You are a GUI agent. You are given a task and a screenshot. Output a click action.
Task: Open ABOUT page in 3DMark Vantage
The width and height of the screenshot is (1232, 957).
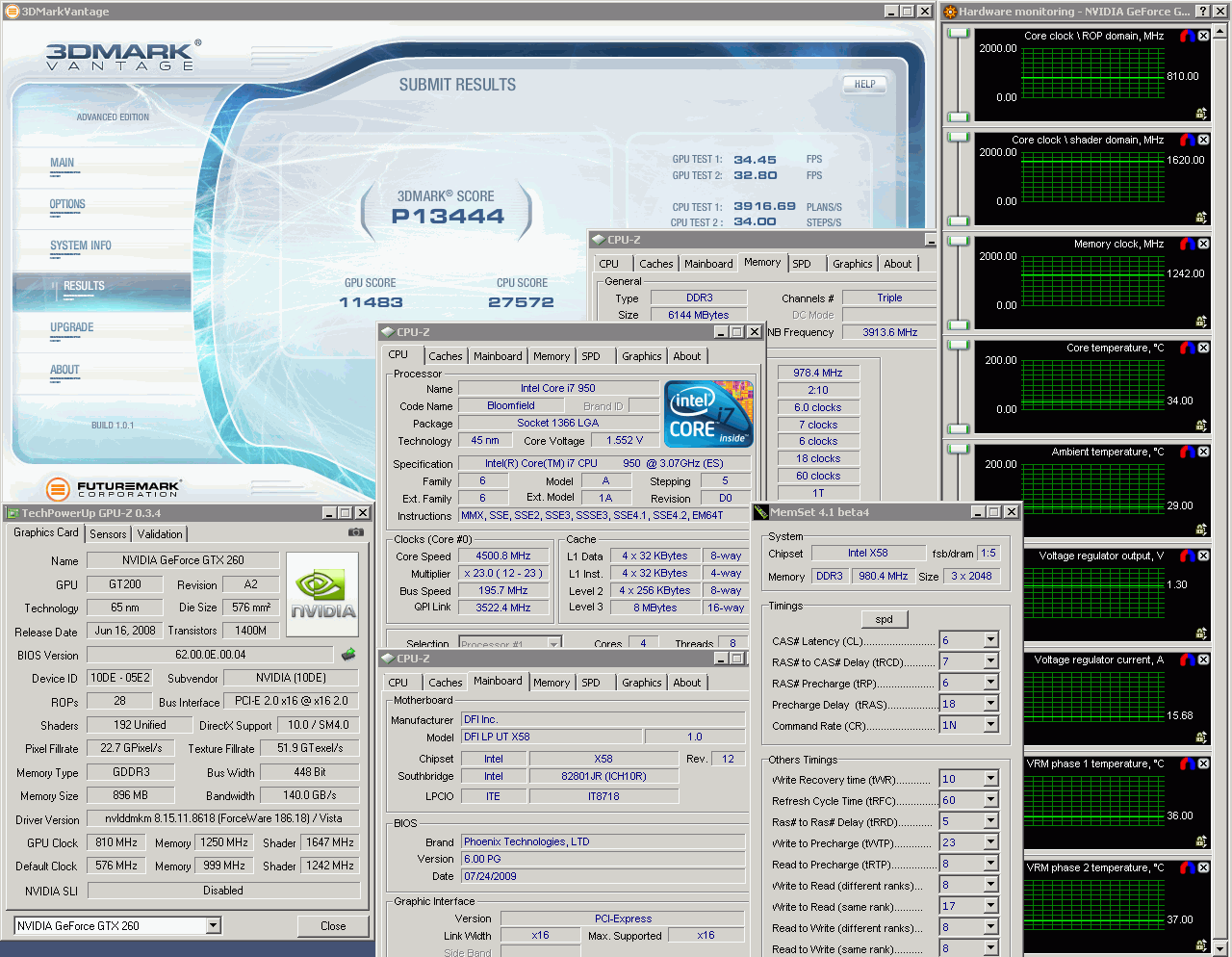tap(64, 370)
